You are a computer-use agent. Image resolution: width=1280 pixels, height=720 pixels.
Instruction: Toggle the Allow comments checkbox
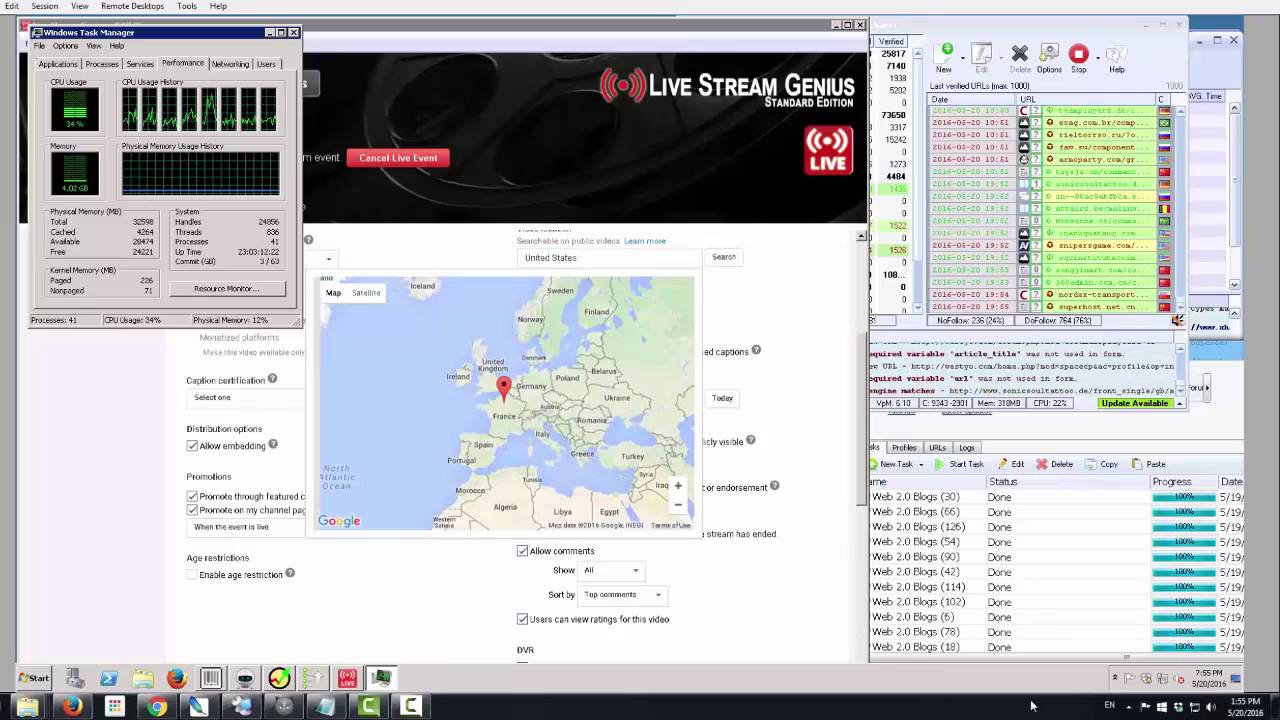(522, 551)
